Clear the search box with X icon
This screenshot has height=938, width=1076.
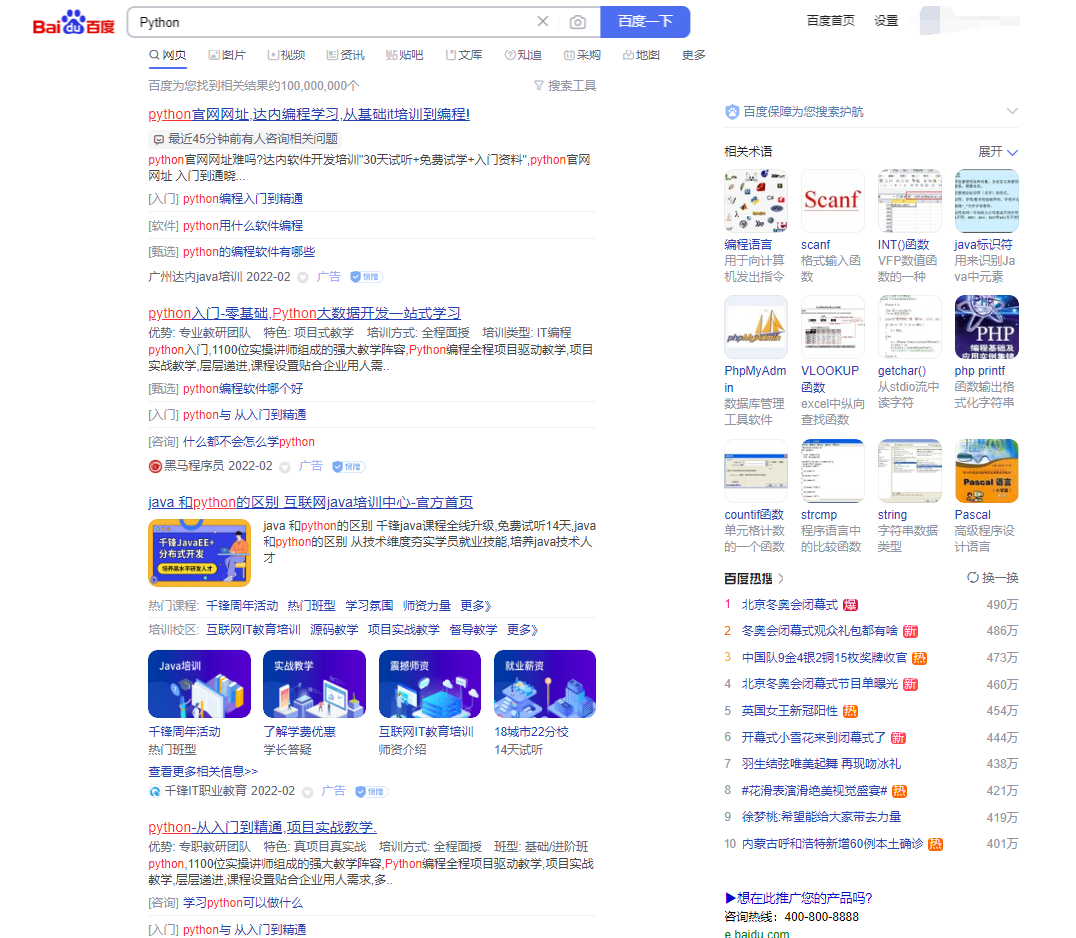click(x=543, y=21)
